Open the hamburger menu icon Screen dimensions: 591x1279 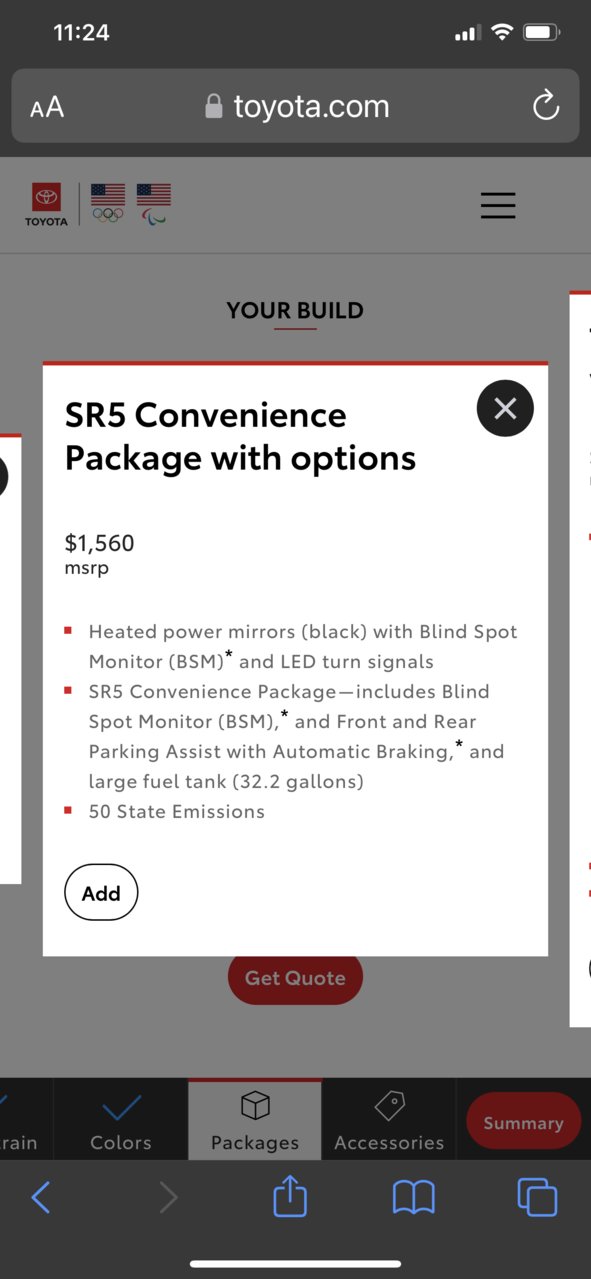click(498, 205)
